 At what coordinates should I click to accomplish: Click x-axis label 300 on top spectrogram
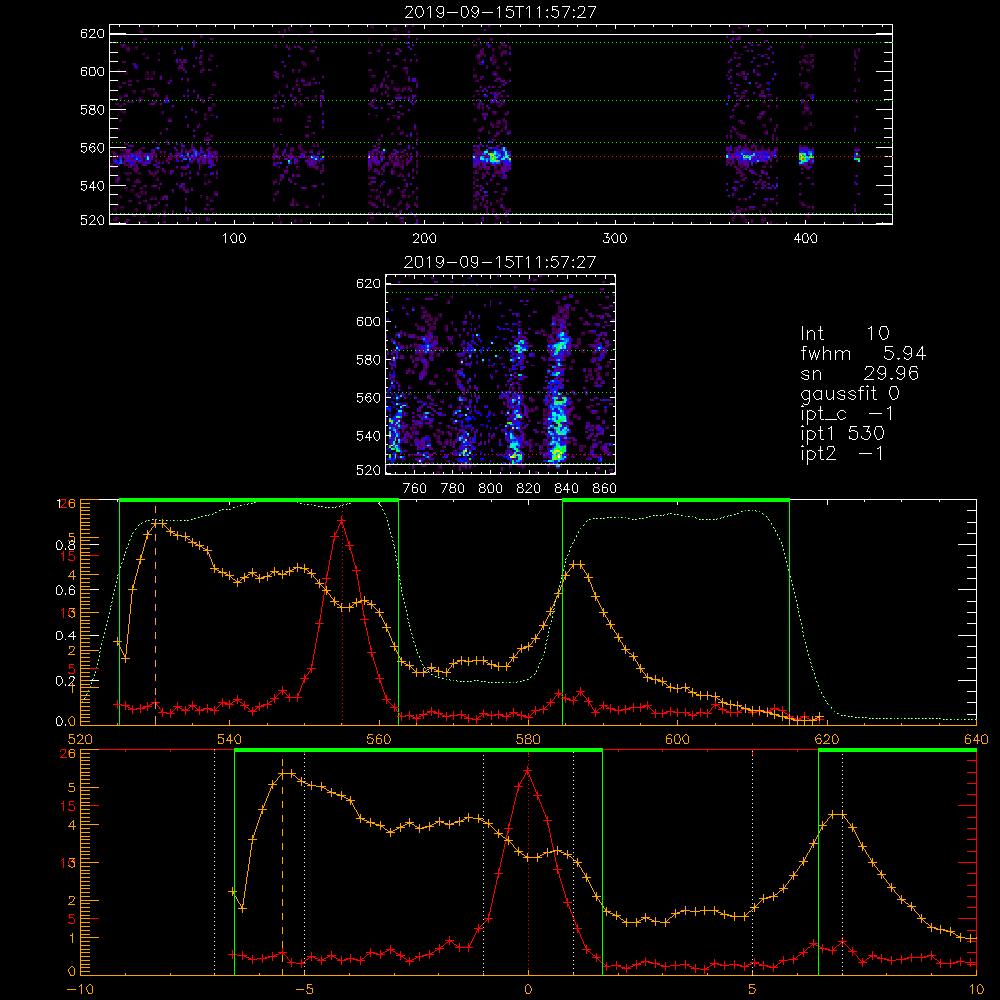(615, 239)
